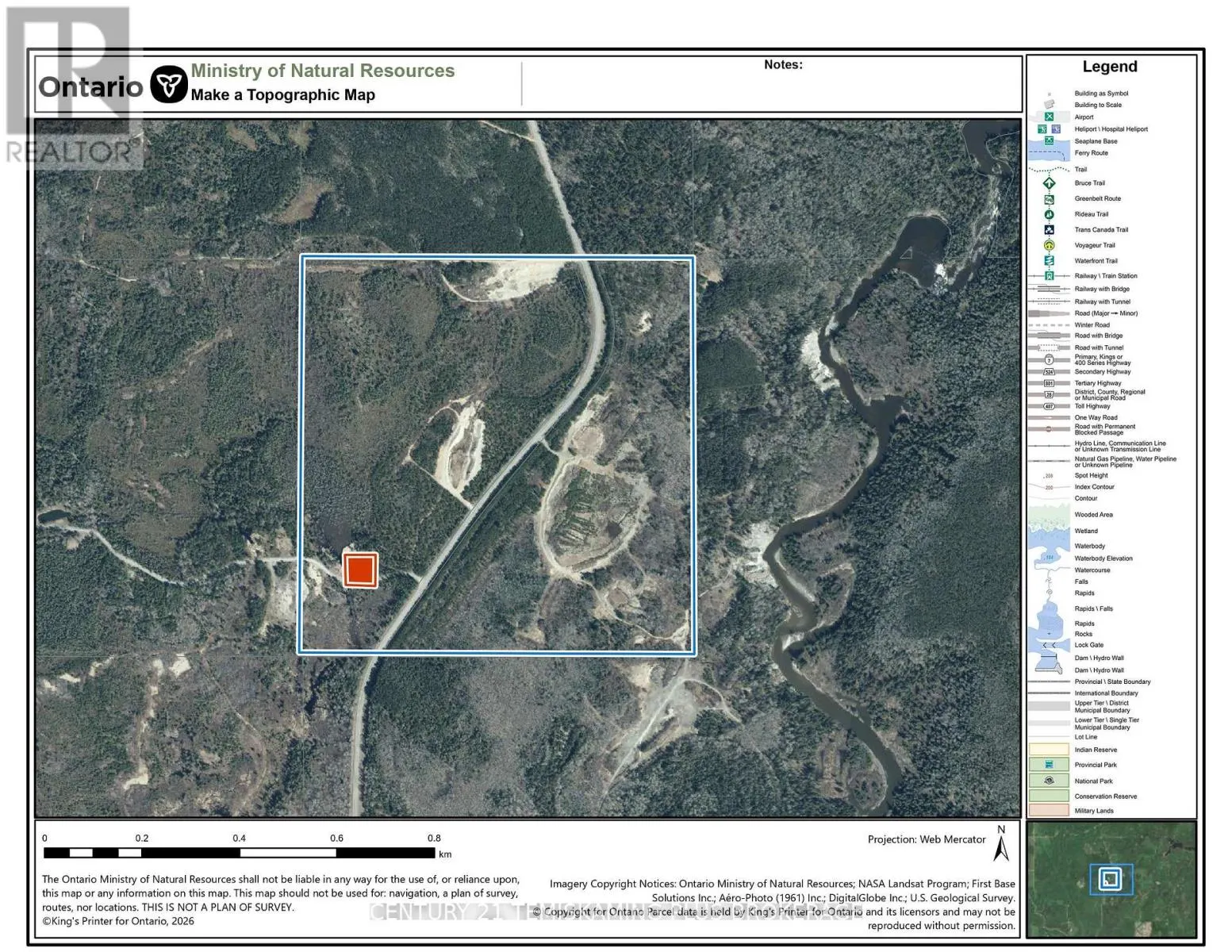Click the distance scale bar
Viewport: 1232px width, 952px height.
pyautogui.click(x=240, y=854)
